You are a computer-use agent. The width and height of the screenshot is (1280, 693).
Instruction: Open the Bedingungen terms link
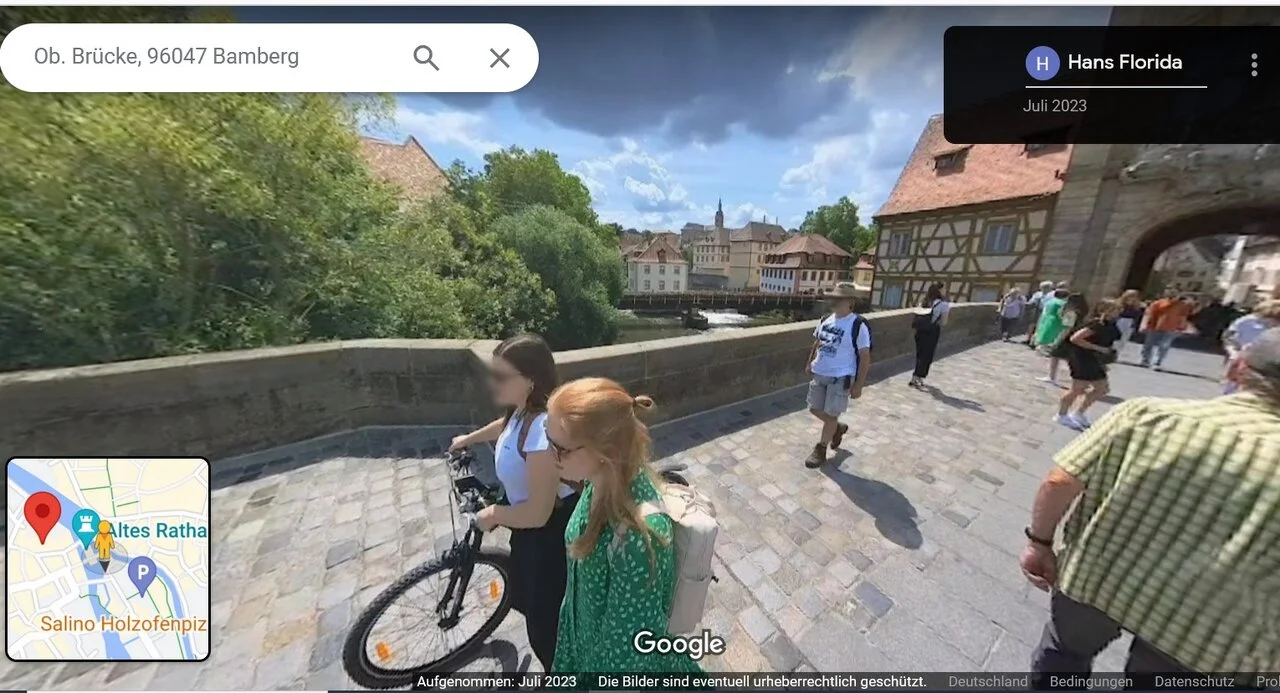[1090, 681]
